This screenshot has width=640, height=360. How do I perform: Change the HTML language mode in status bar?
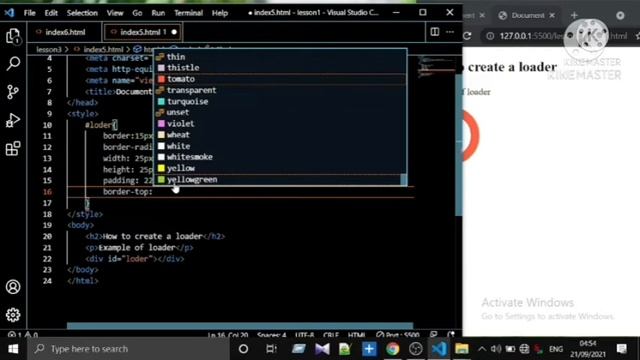(x=356, y=335)
